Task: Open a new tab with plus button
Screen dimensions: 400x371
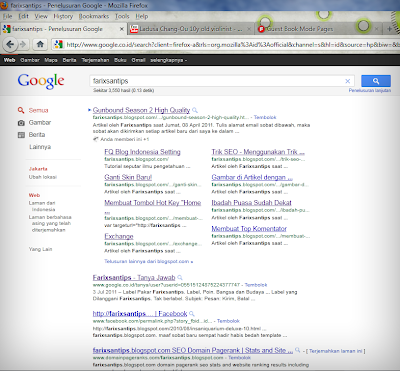Action: tap(389, 29)
